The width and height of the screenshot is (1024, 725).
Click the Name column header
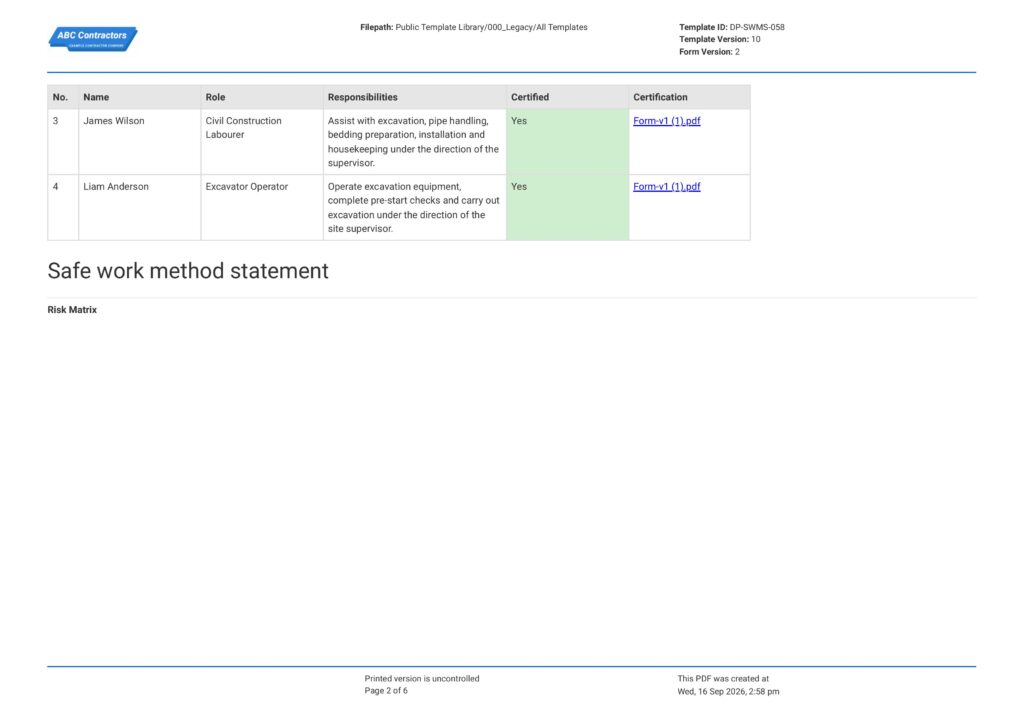pos(140,97)
